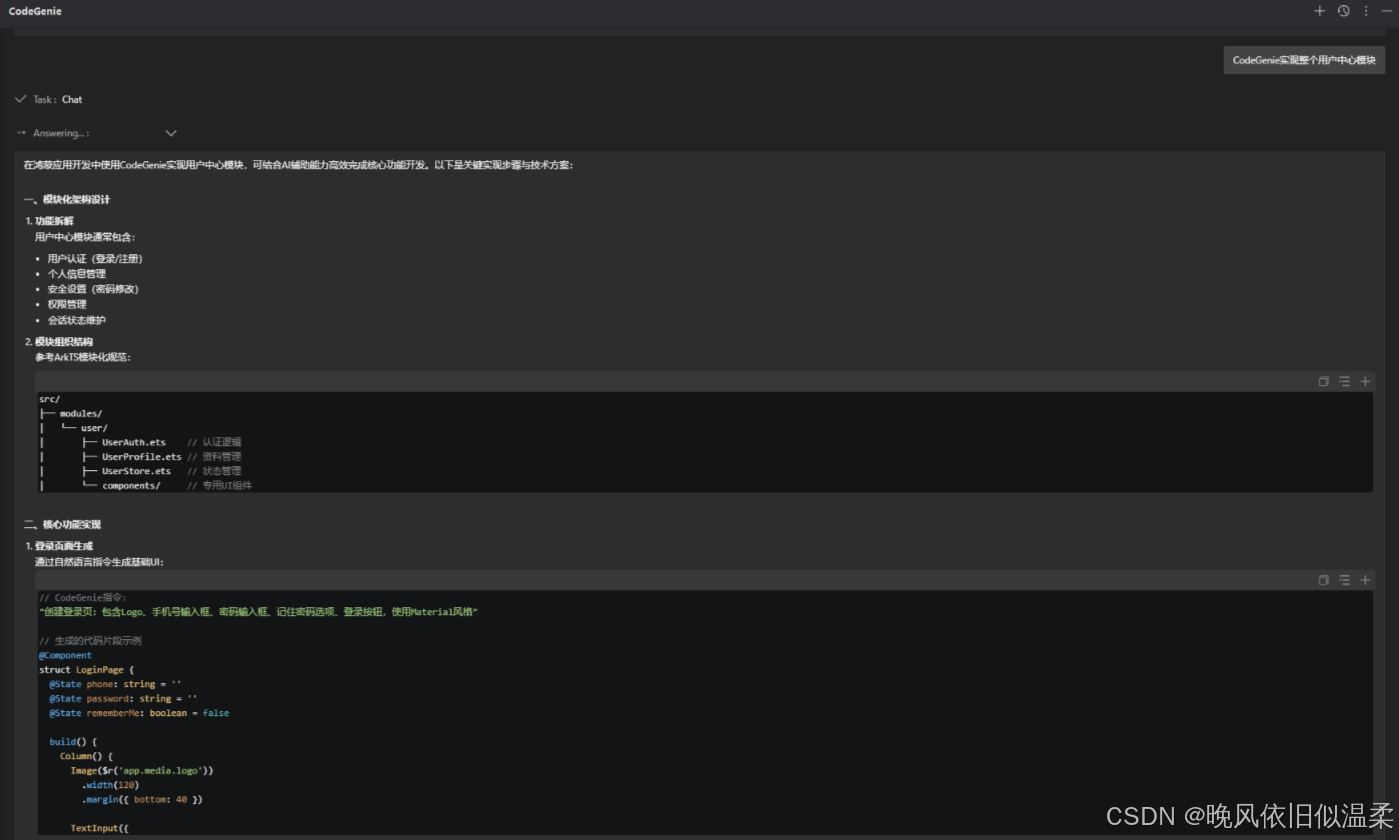Open the three-dot more options menu
This screenshot has width=1399, height=840.
click(1366, 11)
